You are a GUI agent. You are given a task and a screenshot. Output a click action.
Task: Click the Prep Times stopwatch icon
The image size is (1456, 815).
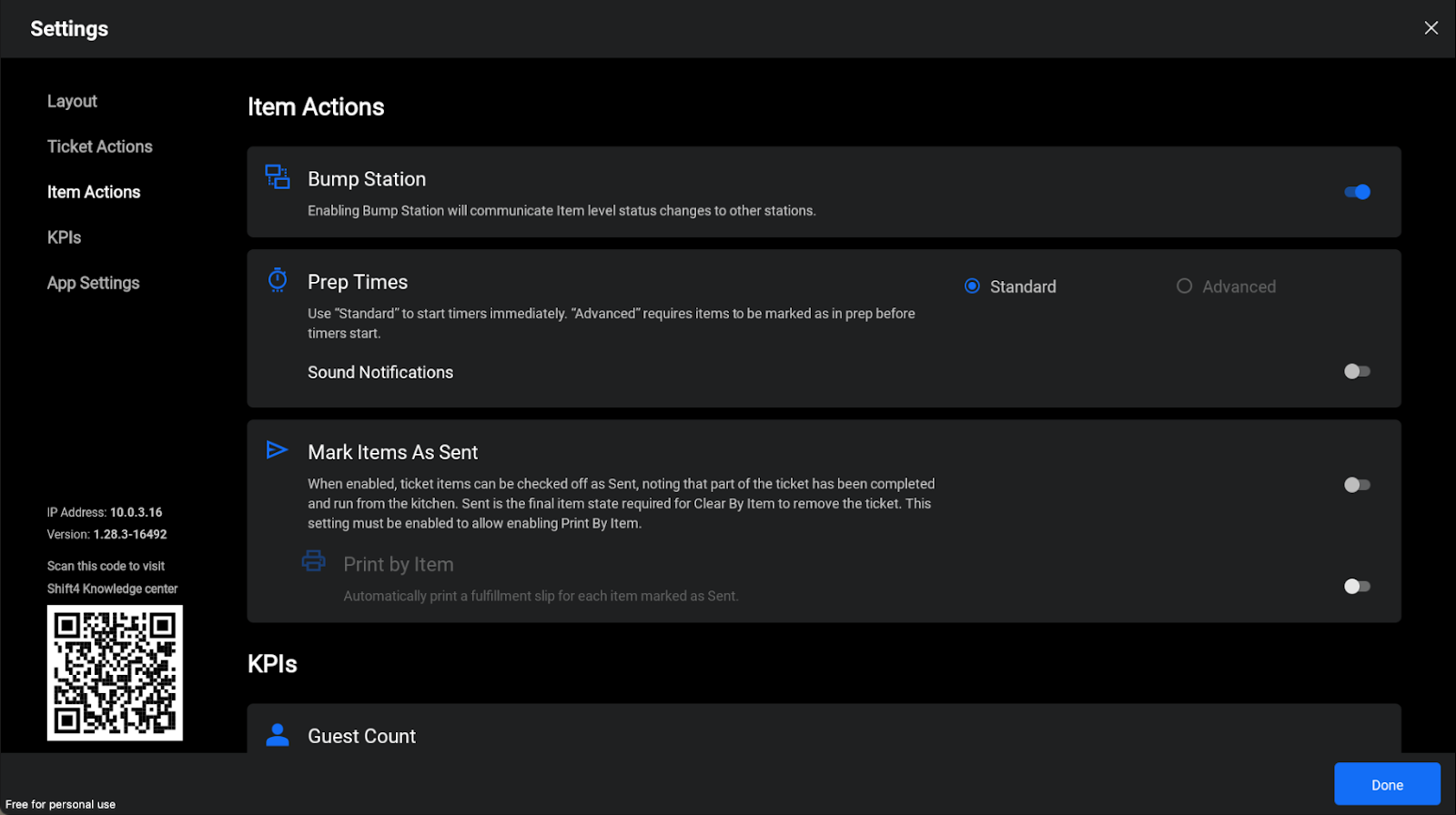(278, 279)
